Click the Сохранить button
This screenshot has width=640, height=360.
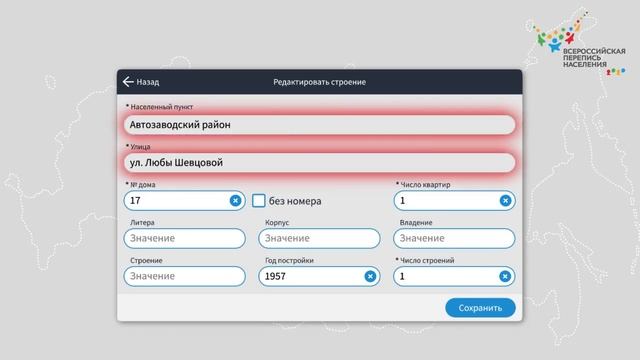click(x=480, y=308)
